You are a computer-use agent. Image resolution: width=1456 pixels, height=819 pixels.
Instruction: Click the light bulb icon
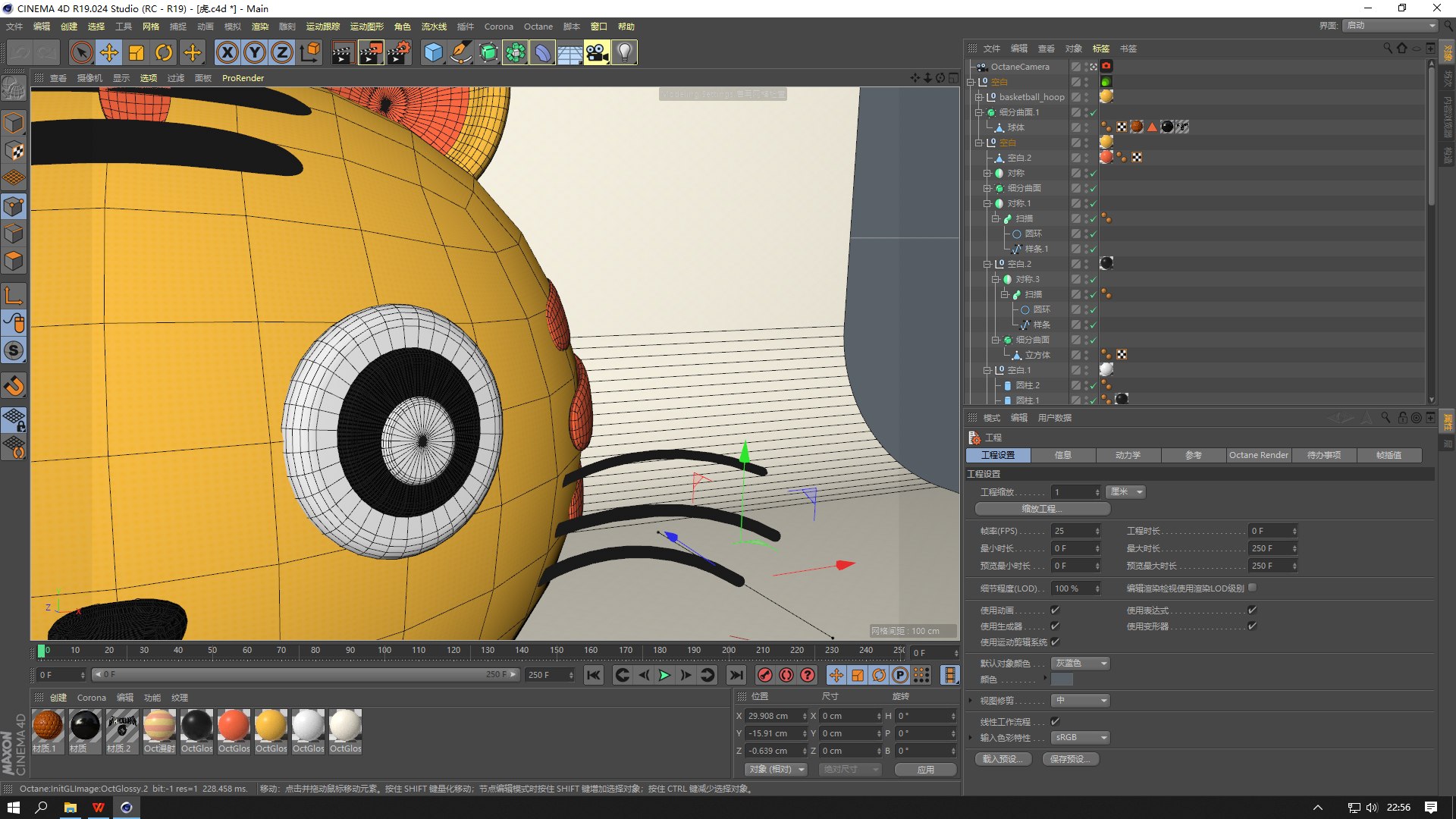pyautogui.click(x=624, y=53)
